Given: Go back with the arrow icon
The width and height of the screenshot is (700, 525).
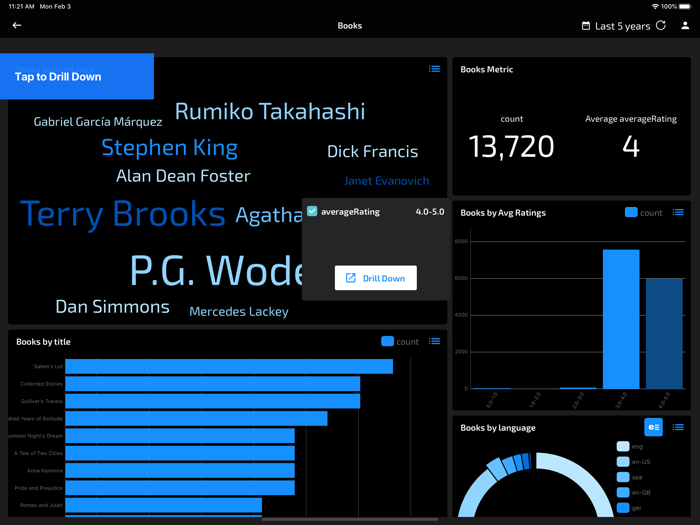Looking at the screenshot, I should pos(17,25).
